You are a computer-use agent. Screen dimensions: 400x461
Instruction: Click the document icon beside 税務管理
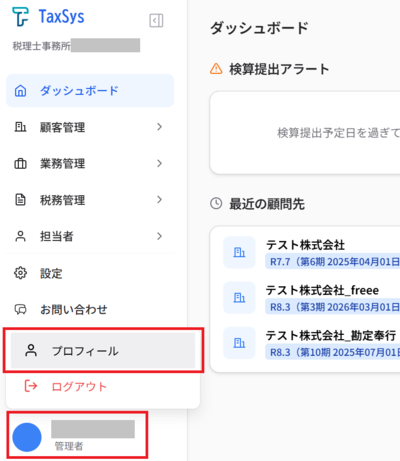coord(20,200)
